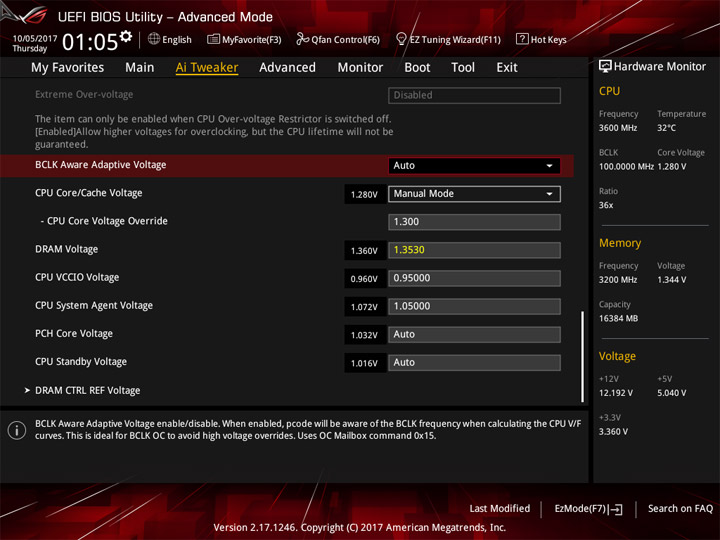
Task: Click the Hot Keys question mark icon
Action: [x=522, y=39]
